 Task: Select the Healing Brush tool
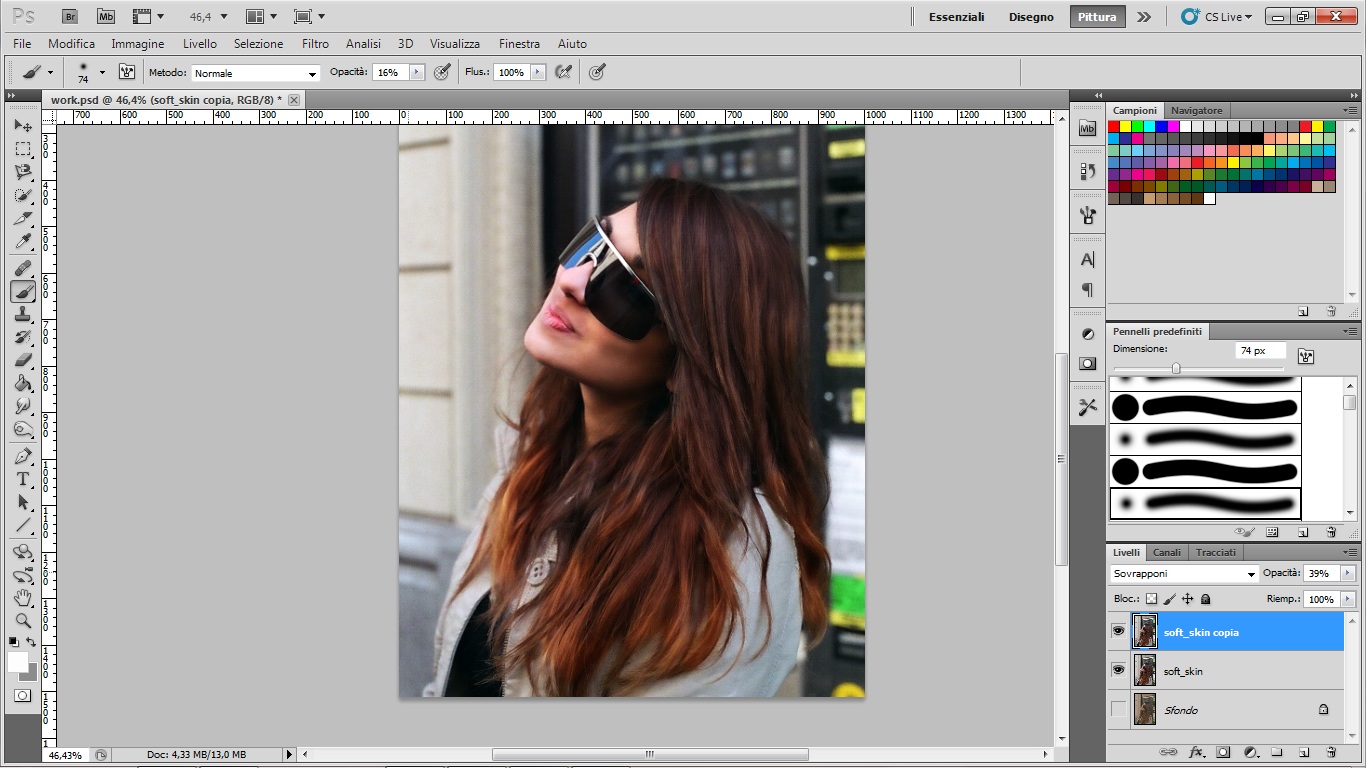pyautogui.click(x=23, y=268)
